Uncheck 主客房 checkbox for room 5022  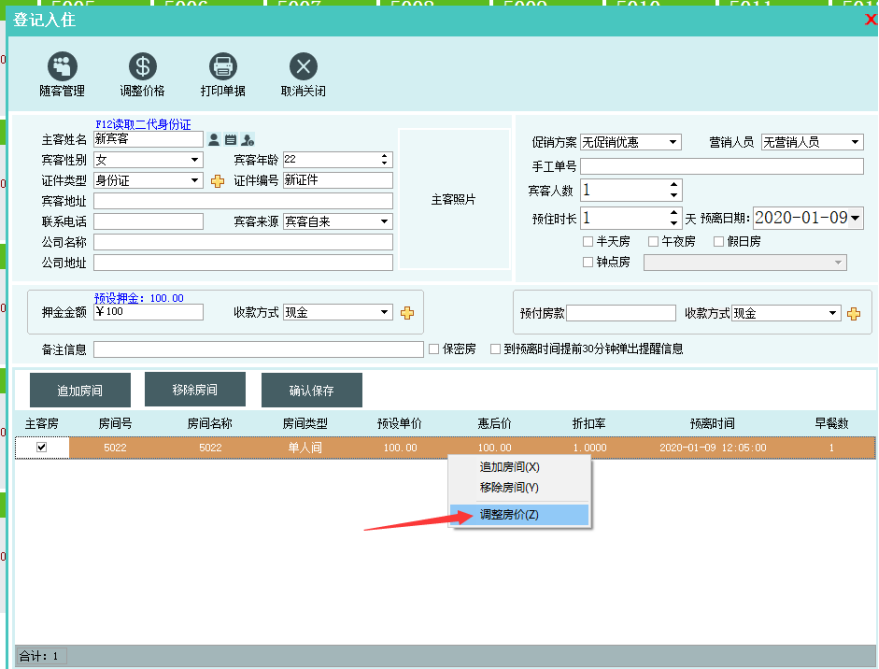(41, 447)
